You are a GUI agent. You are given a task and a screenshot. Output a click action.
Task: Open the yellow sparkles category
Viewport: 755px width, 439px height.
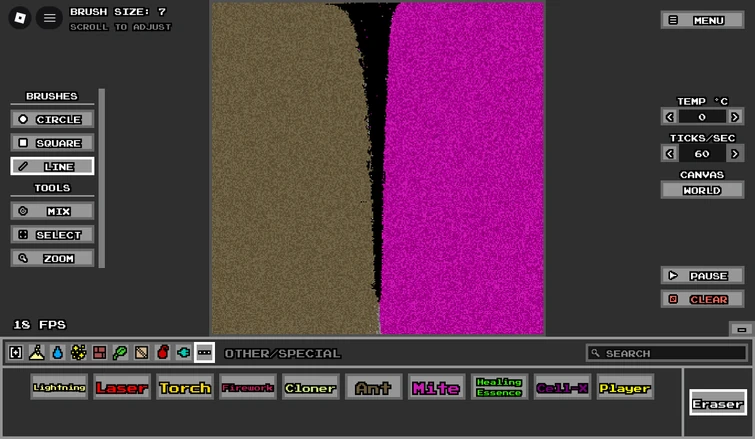point(78,353)
